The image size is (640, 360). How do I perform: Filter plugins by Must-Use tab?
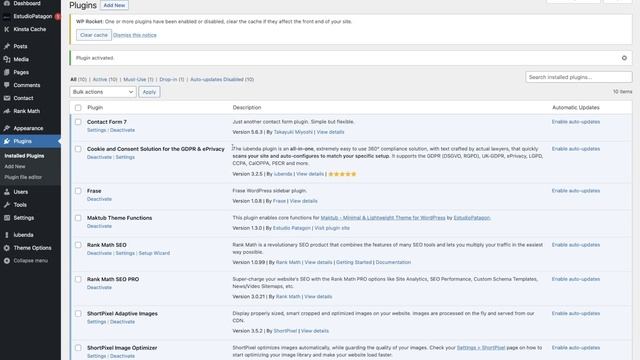click(138, 80)
